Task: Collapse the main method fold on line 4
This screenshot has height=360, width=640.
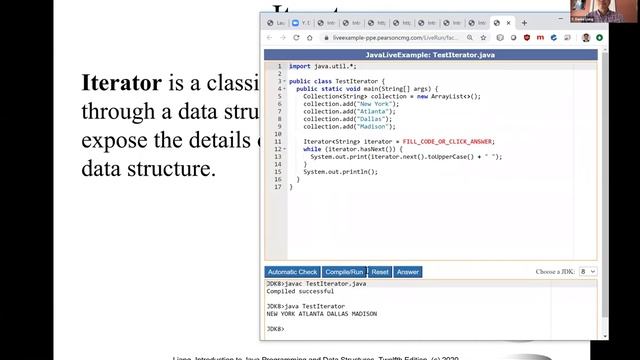Action: point(284,89)
